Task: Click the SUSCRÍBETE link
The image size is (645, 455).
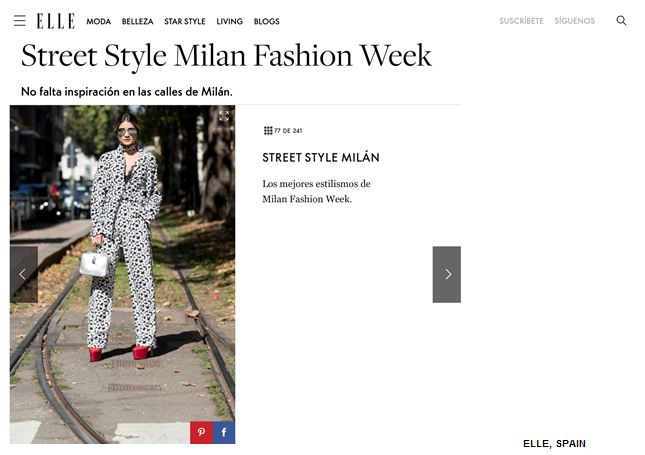Action: click(x=522, y=21)
